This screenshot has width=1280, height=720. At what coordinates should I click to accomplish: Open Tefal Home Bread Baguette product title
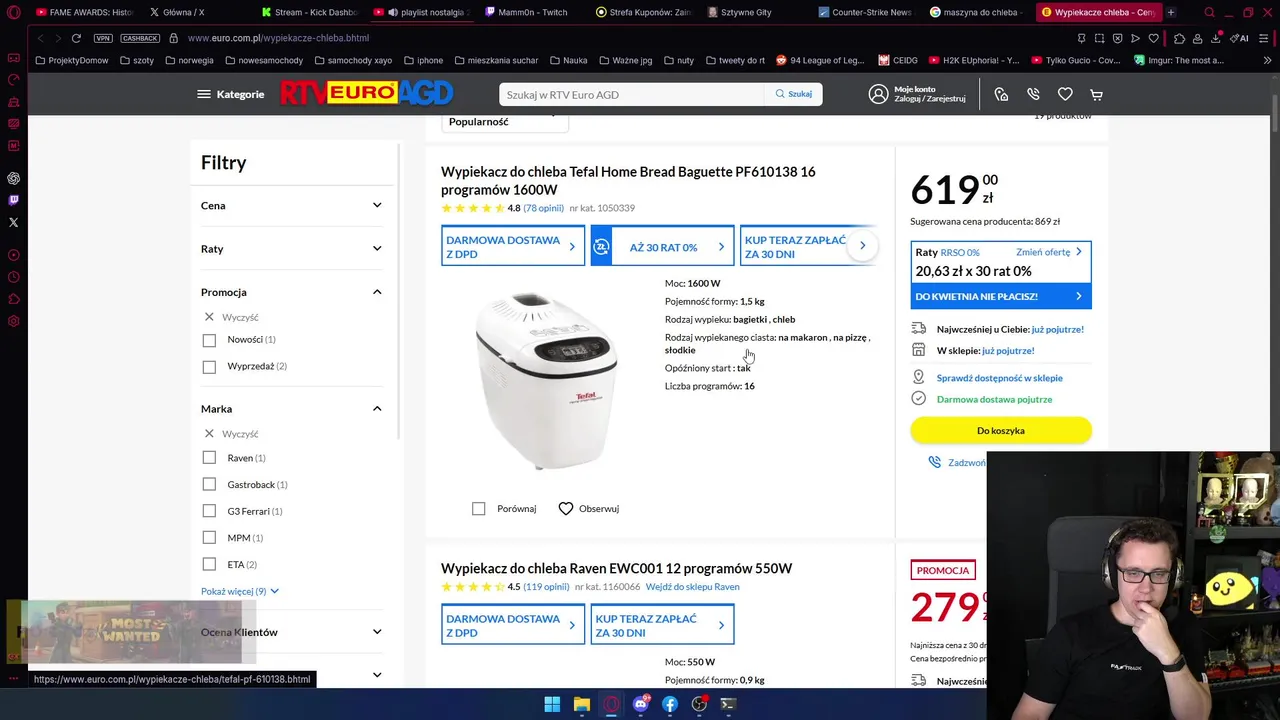628,181
